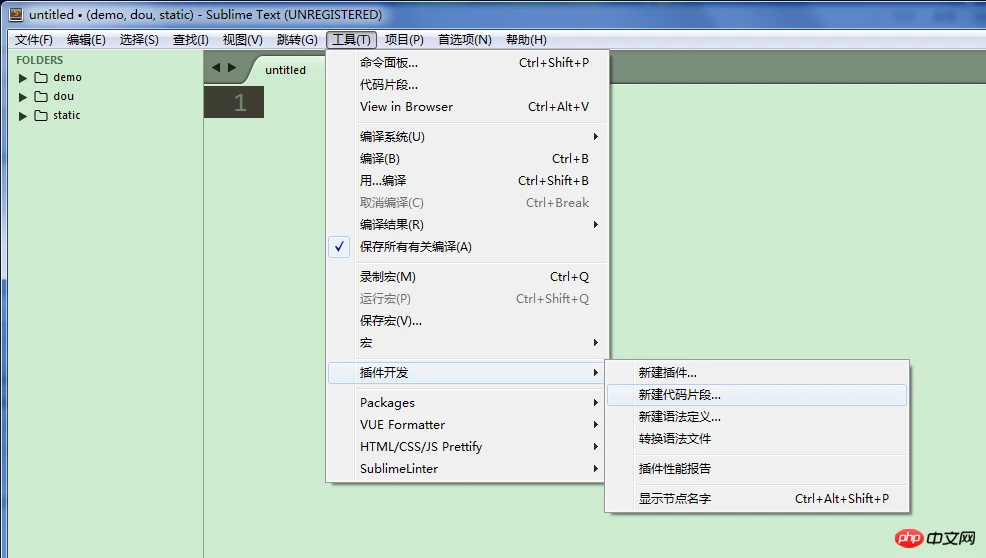Expand the demo folder tree arrow
The image size is (986, 558).
pos(23,78)
